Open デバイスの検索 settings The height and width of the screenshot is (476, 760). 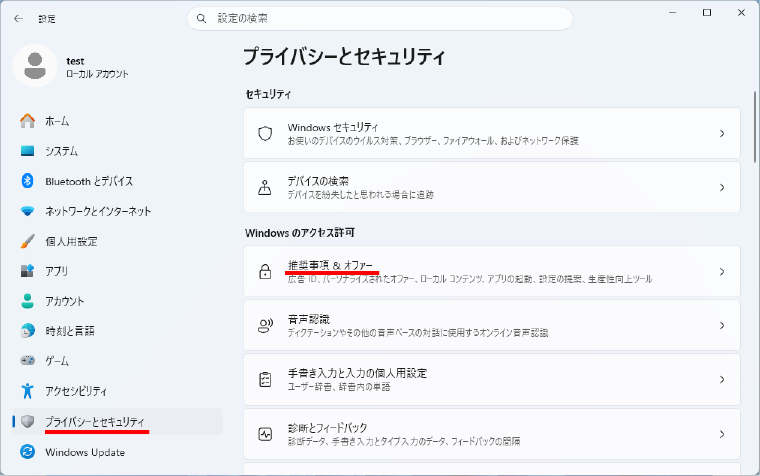coord(492,188)
